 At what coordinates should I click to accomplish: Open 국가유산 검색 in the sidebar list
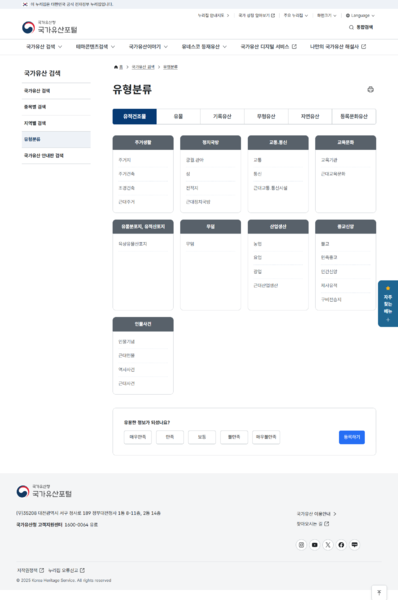coord(56,91)
